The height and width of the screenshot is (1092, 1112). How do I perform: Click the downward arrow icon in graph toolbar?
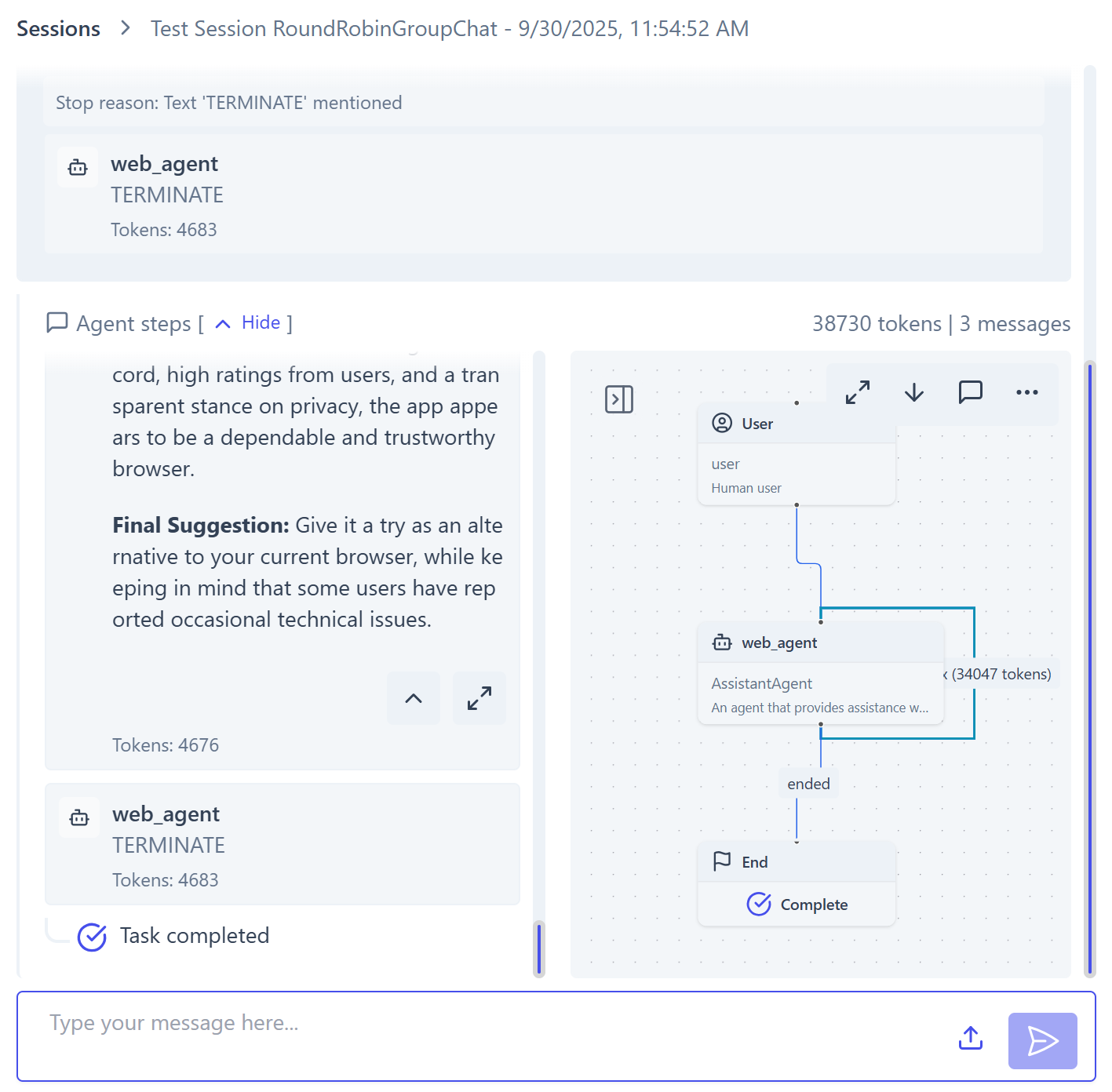click(914, 392)
